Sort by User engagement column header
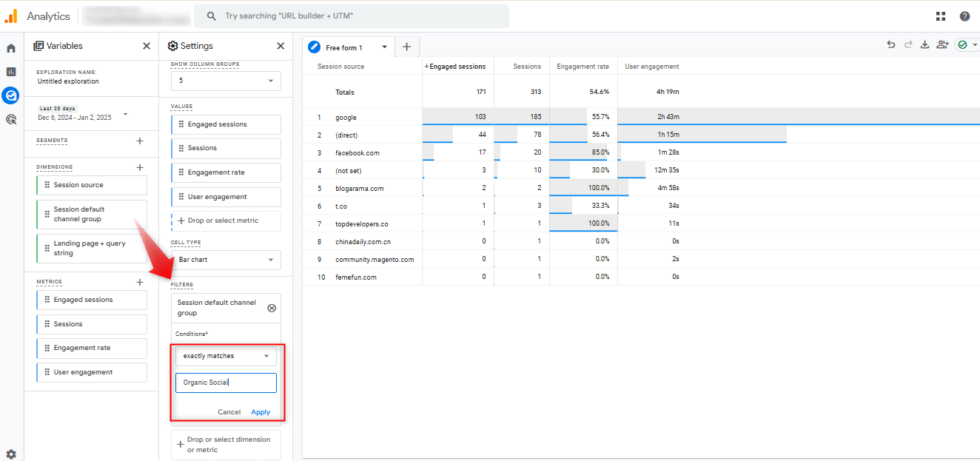 [x=650, y=66]
